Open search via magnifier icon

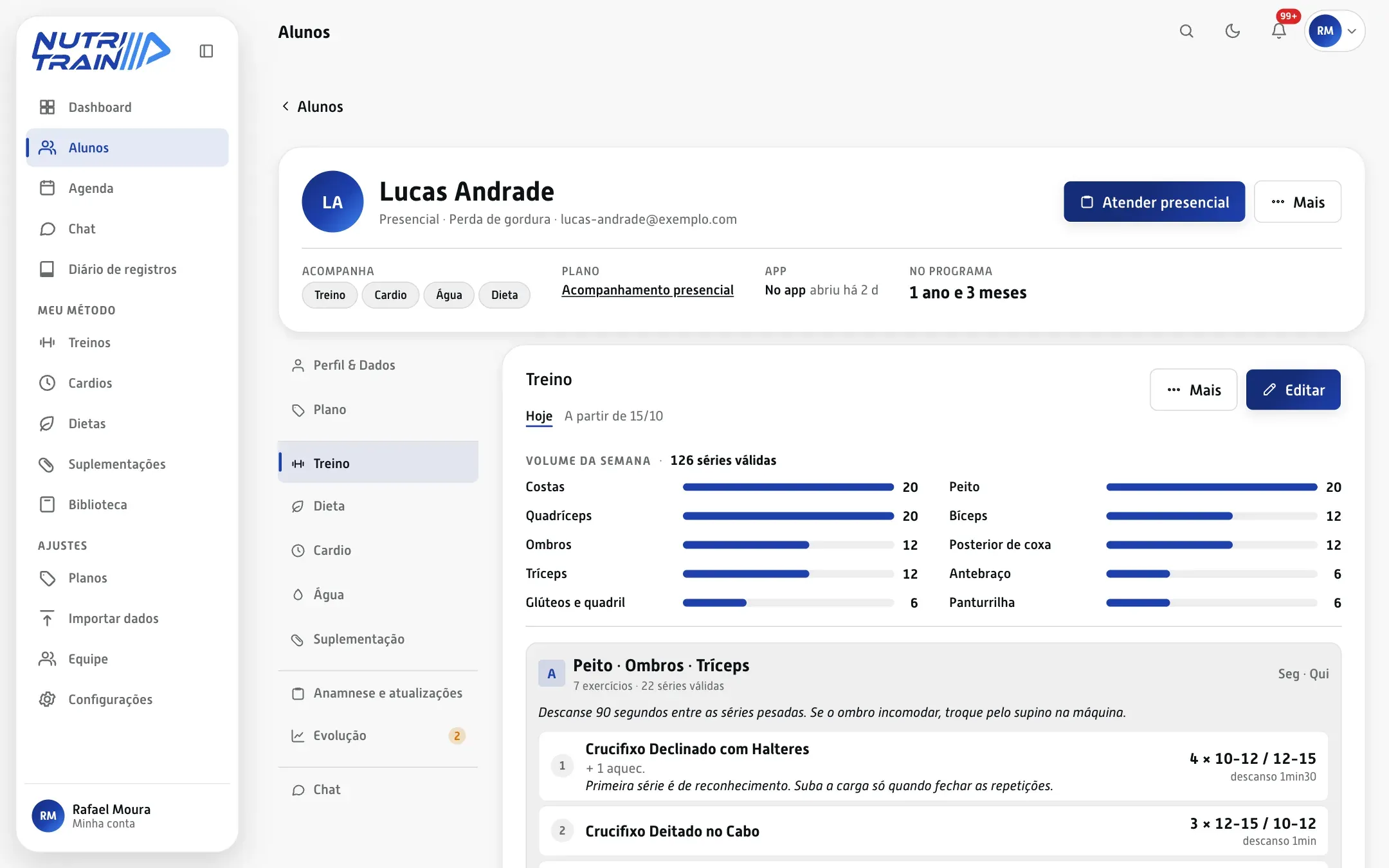(x=1186, y=31)
